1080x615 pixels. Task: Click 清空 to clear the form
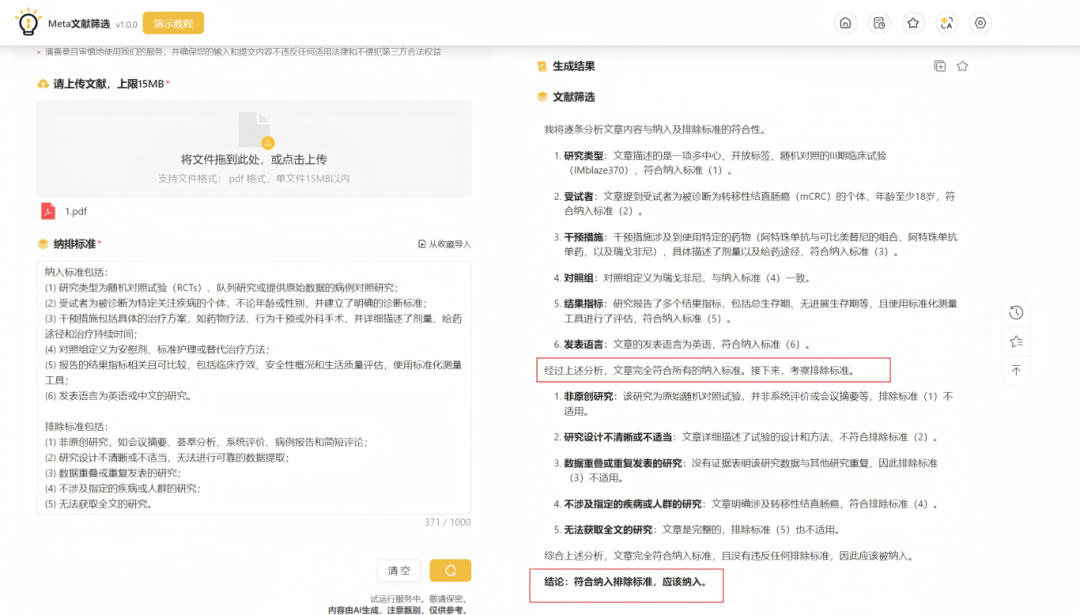[399, 570]
